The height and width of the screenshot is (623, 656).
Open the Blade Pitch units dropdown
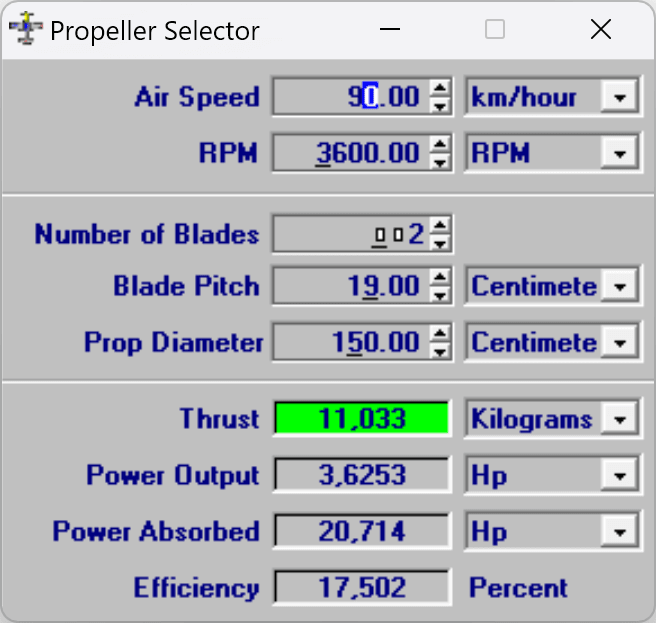(x=622, y=287)
